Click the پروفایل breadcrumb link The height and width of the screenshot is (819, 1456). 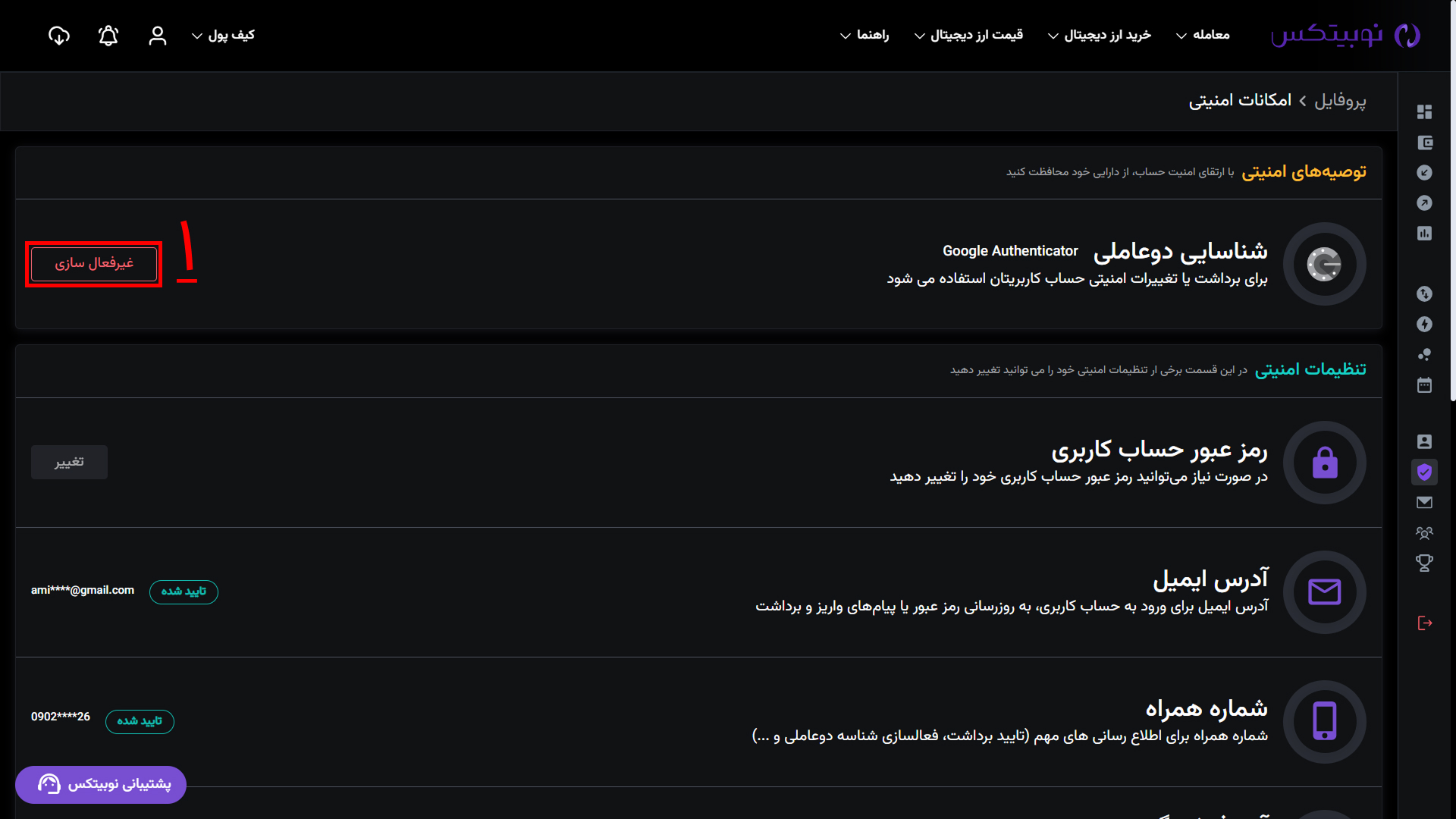click(1340, 100)
